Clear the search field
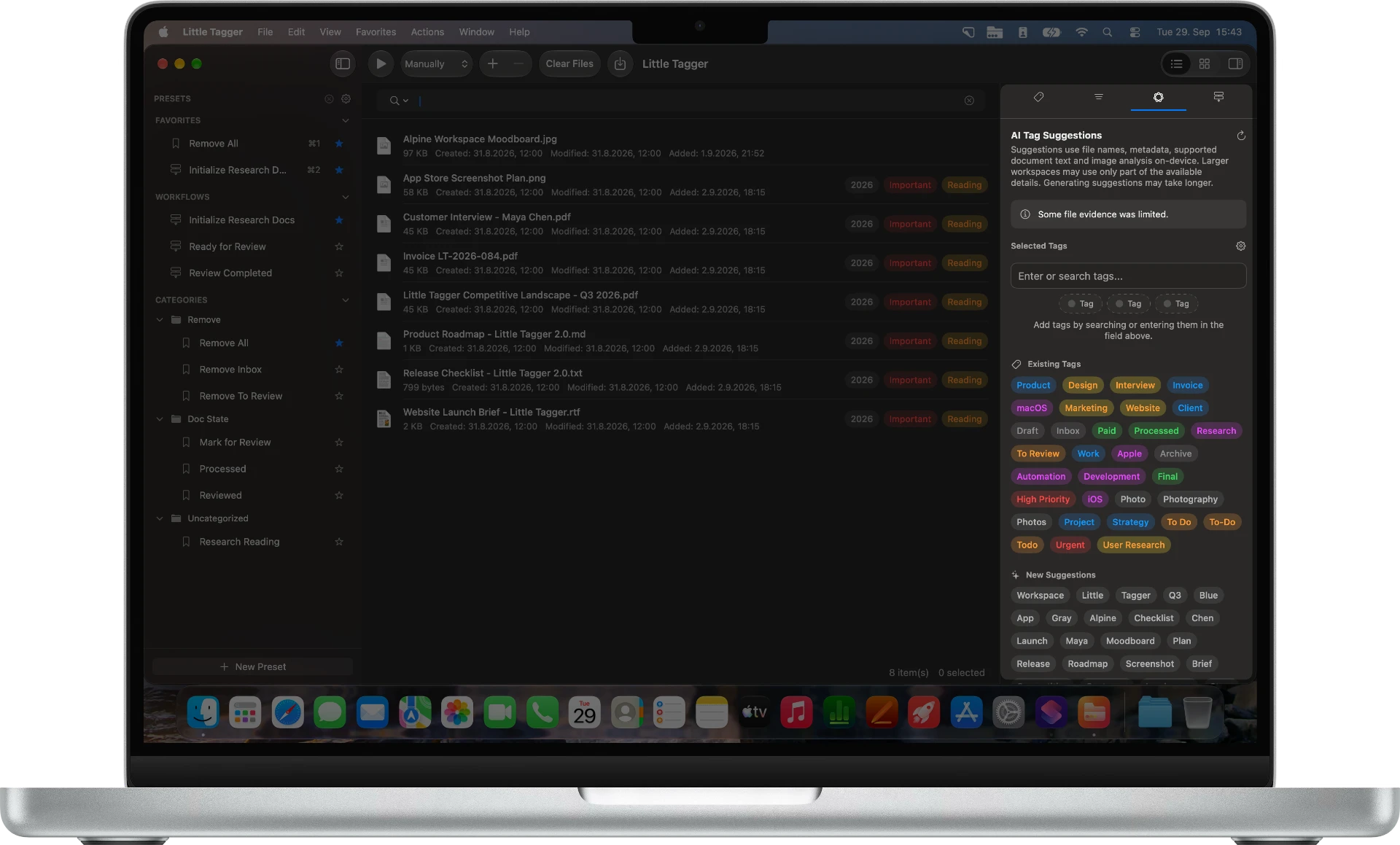Screen dimensions: 1400x845 pyautogui.click(x=969, y=101)
